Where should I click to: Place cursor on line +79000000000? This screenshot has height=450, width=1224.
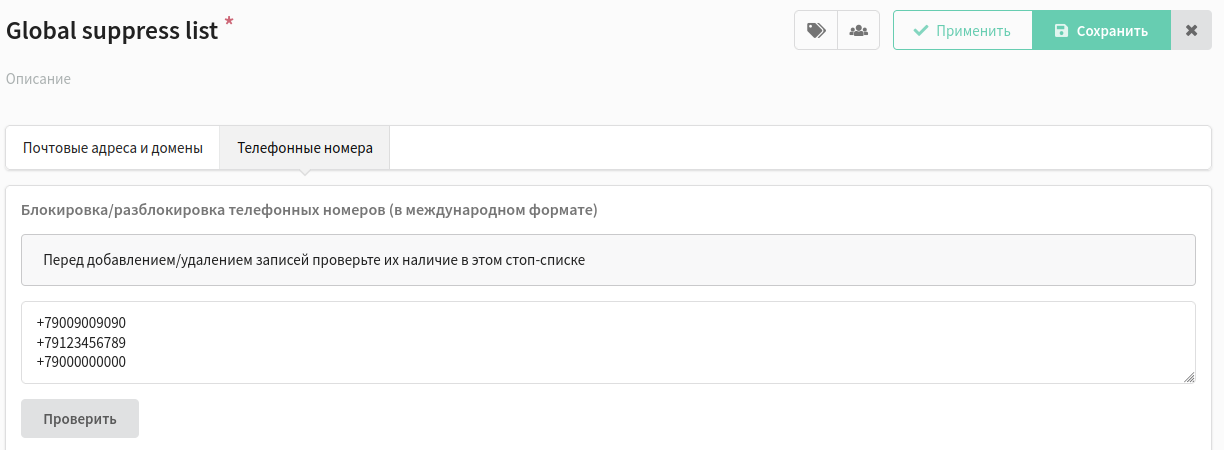[x=81, y=362]
